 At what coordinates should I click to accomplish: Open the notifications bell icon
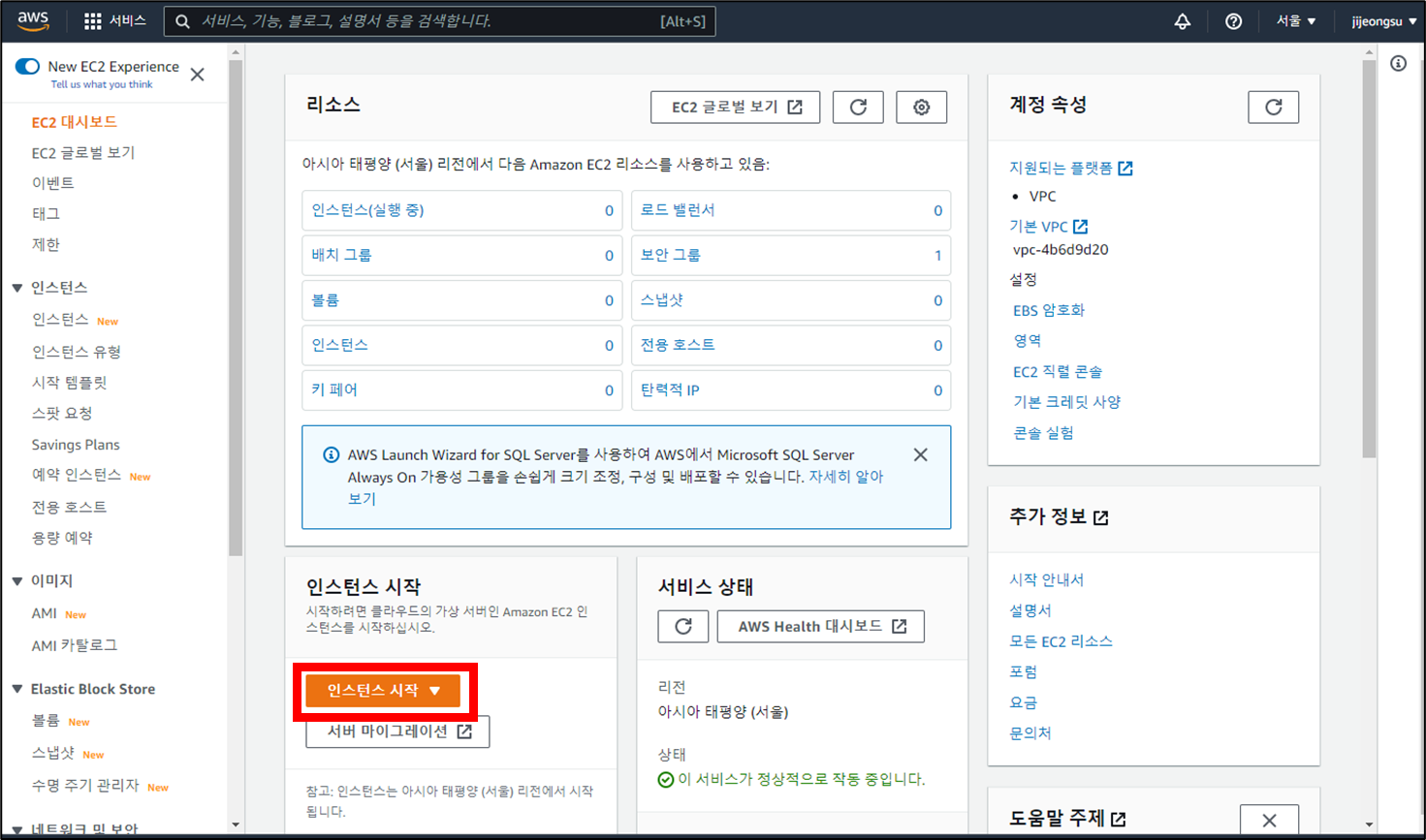click(x=1182, y=21)
